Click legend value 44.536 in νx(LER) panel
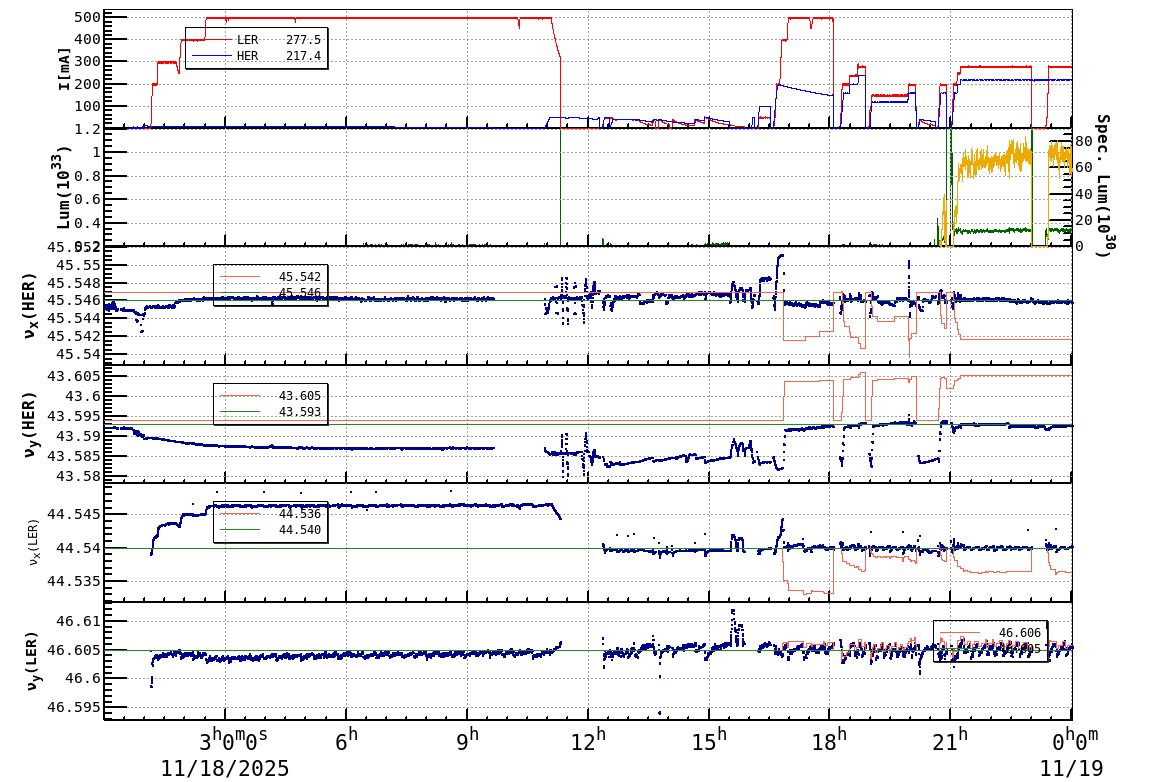Image resolution: width=1154 pixels, height=782 pixels. pos(300,513)
